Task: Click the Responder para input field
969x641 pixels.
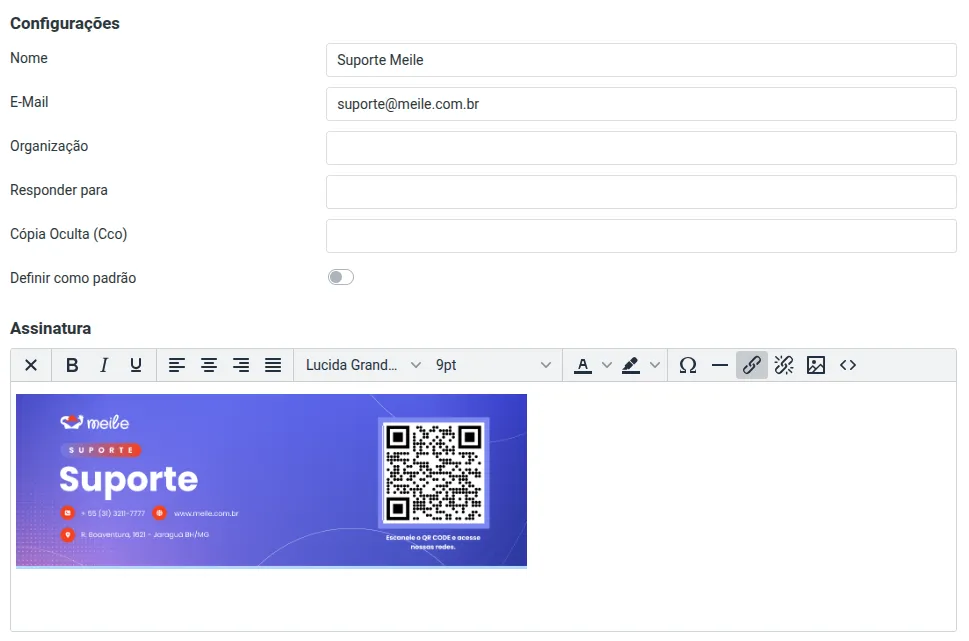Action: coord(641,192)
